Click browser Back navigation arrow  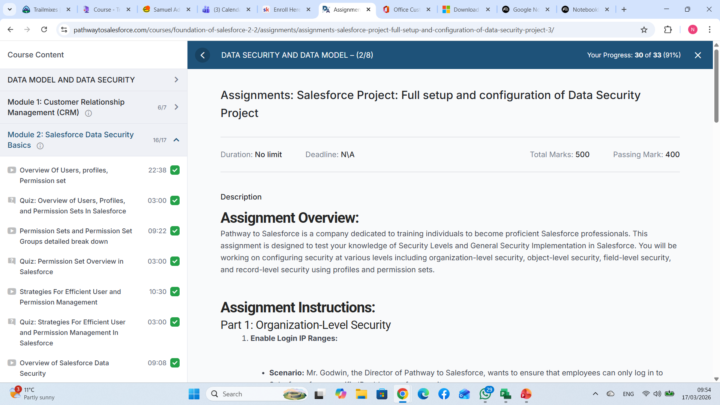(11, 29)
